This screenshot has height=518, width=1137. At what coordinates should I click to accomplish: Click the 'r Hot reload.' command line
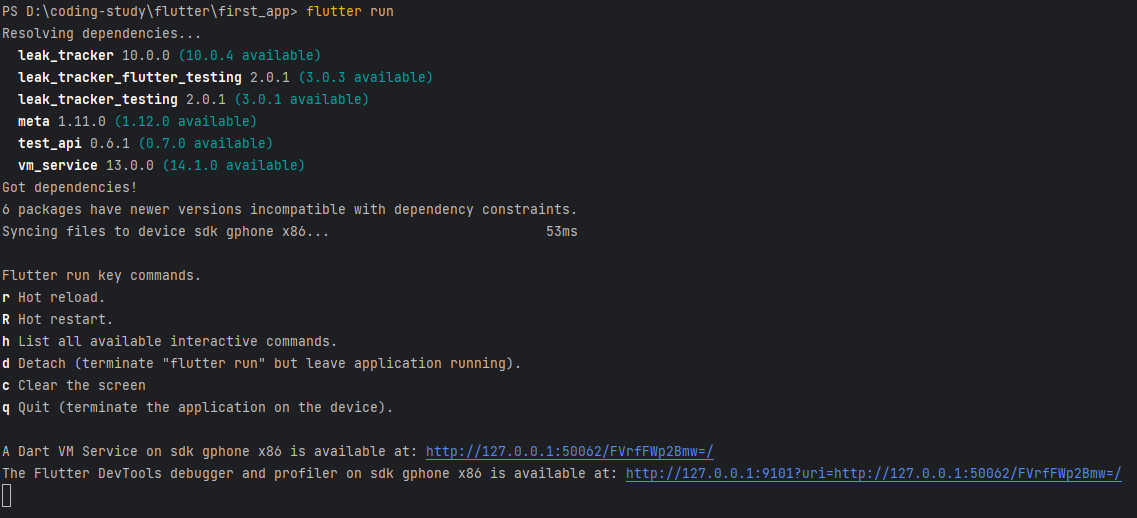tap(54, 297)
